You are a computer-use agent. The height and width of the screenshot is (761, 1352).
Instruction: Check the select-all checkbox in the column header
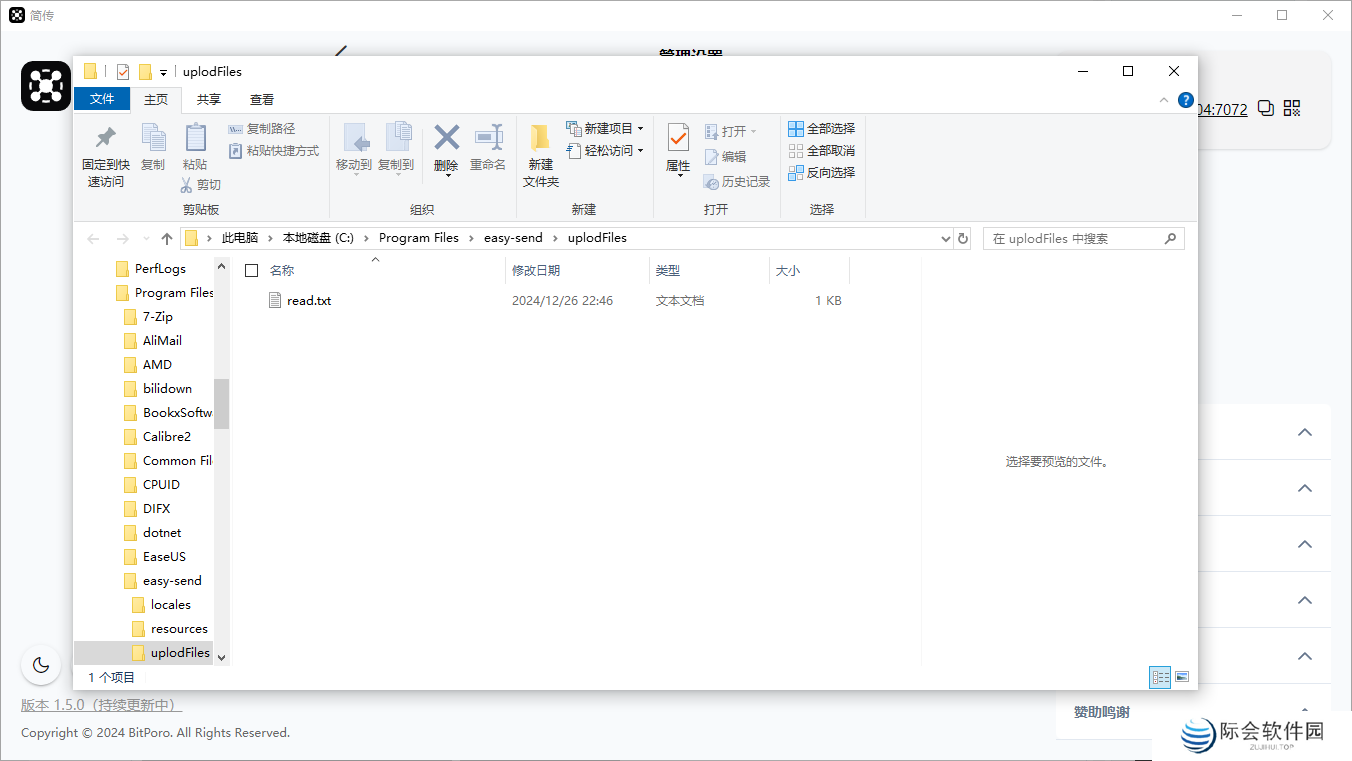(252, 271)
